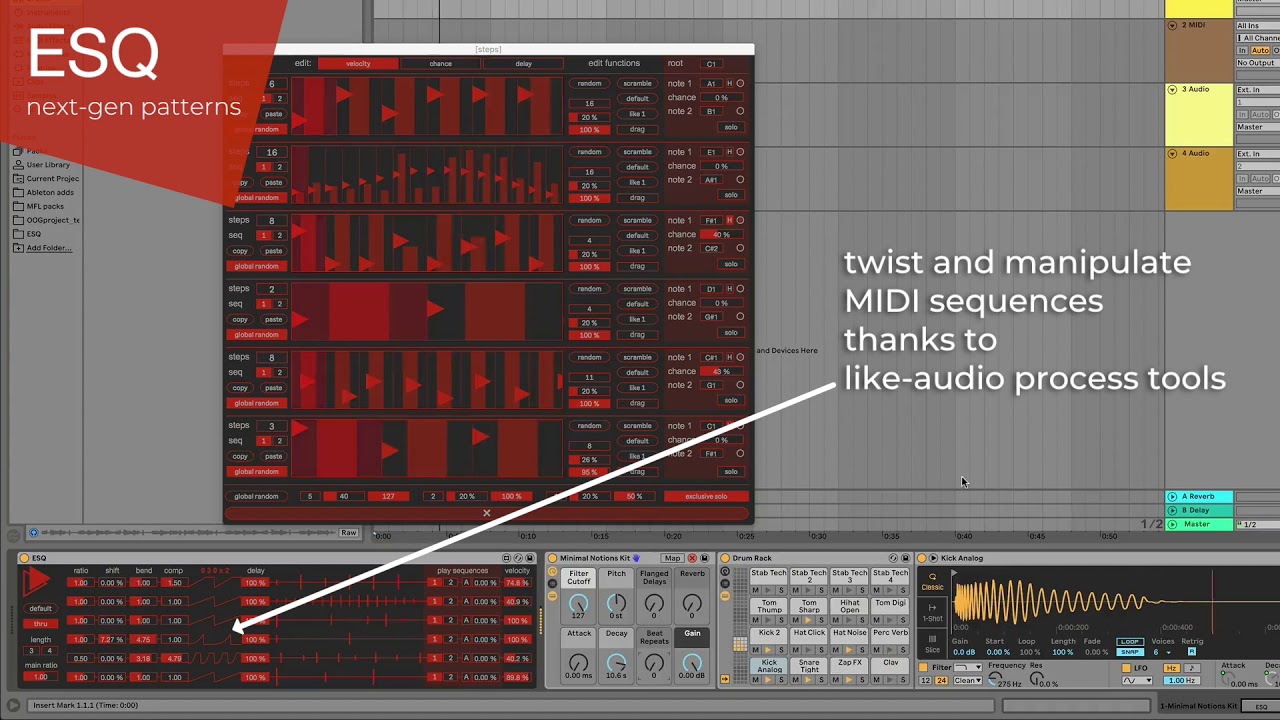Viewport: 1280px width, 720px height.
Task: Unfold the A Reverb return track
Action: point(1172,496)
